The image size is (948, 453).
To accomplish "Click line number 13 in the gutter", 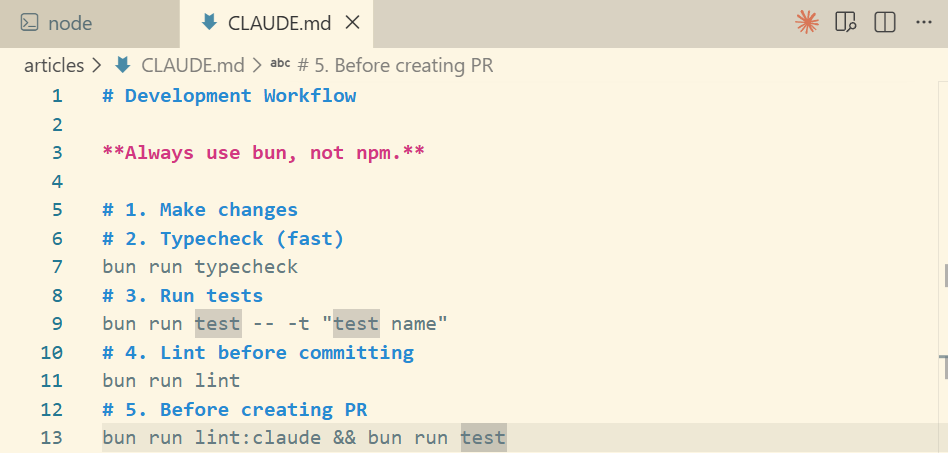I will tap(51, 438).
